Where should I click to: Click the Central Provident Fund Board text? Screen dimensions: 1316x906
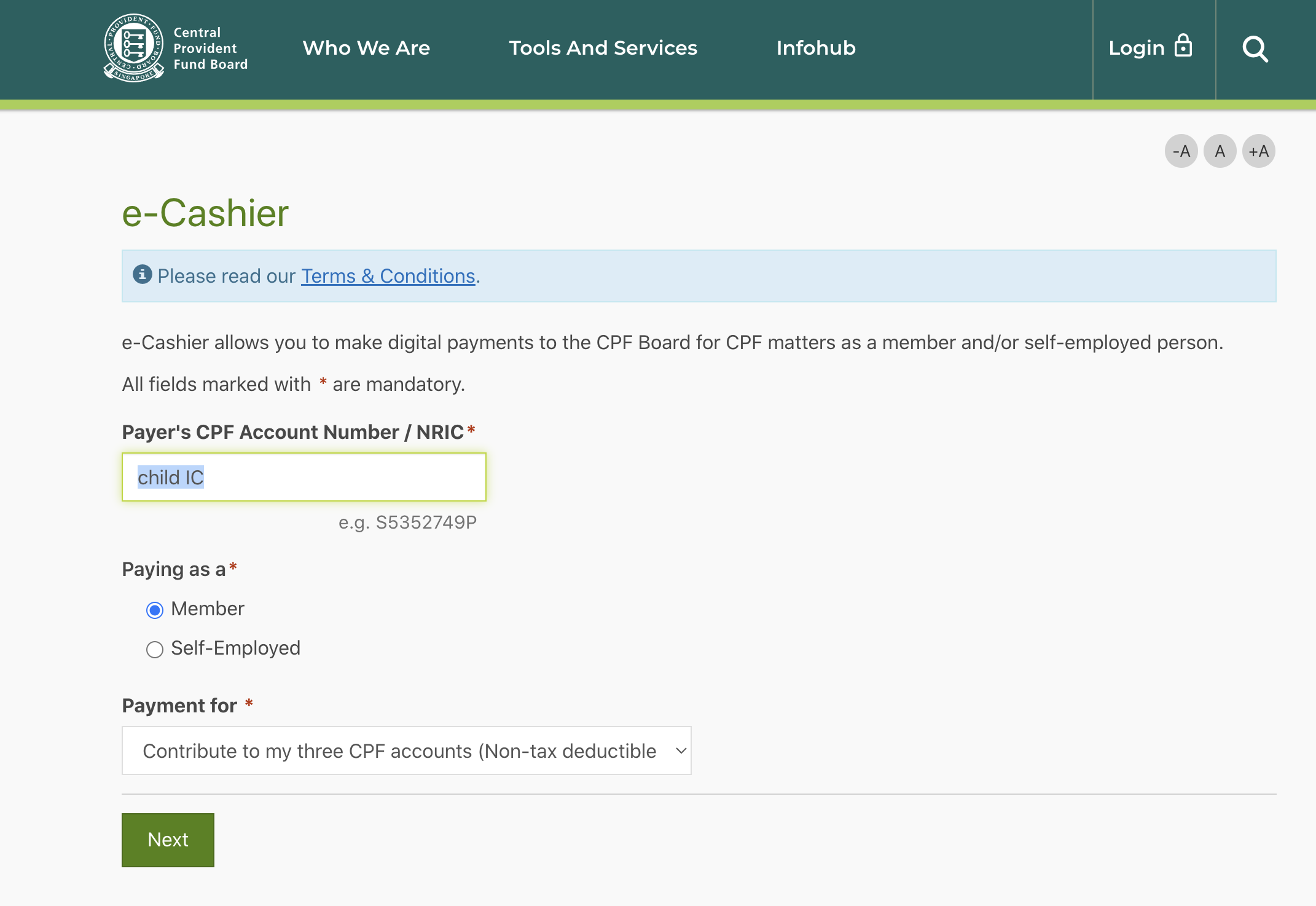click(x=210, y=49)
